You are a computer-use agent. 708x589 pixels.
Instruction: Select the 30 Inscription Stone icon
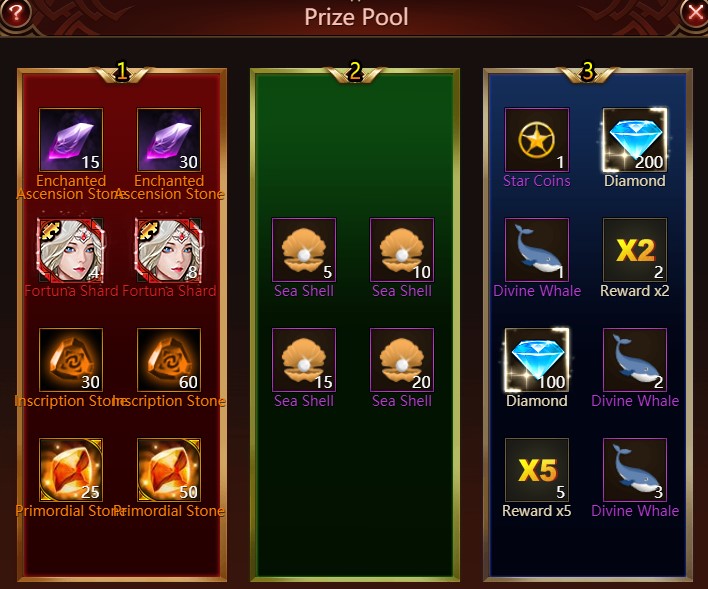tap(71, 360)
